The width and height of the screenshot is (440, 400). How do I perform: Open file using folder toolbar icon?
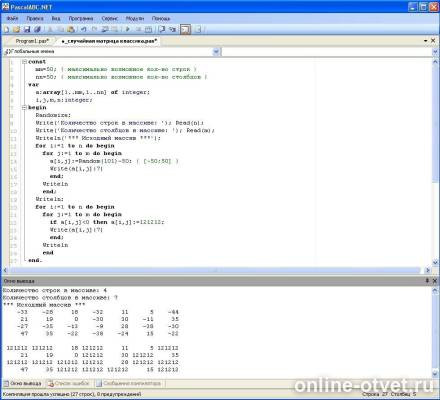coord(16,29)
